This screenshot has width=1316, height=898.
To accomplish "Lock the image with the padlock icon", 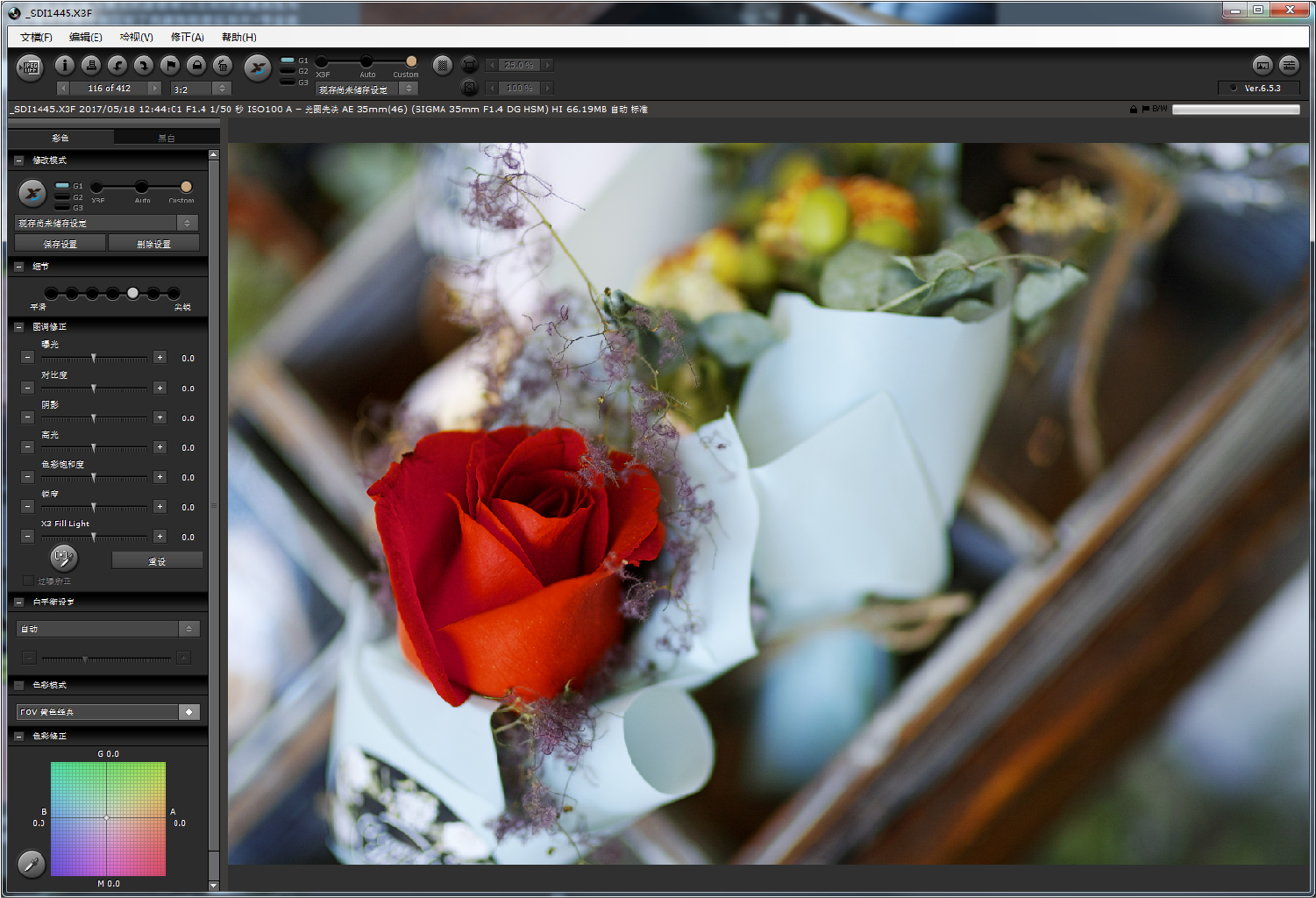I will [196, 65].
